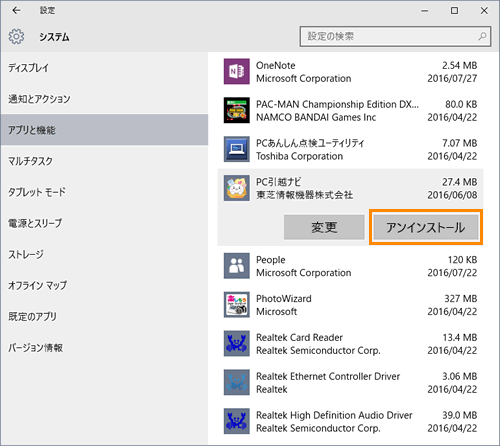Click the back arrow icon

(x=16, y=11)
